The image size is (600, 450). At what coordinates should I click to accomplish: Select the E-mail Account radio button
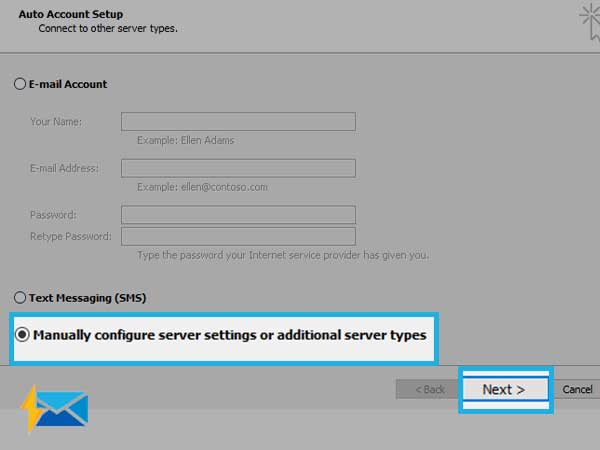coord(20,84)
